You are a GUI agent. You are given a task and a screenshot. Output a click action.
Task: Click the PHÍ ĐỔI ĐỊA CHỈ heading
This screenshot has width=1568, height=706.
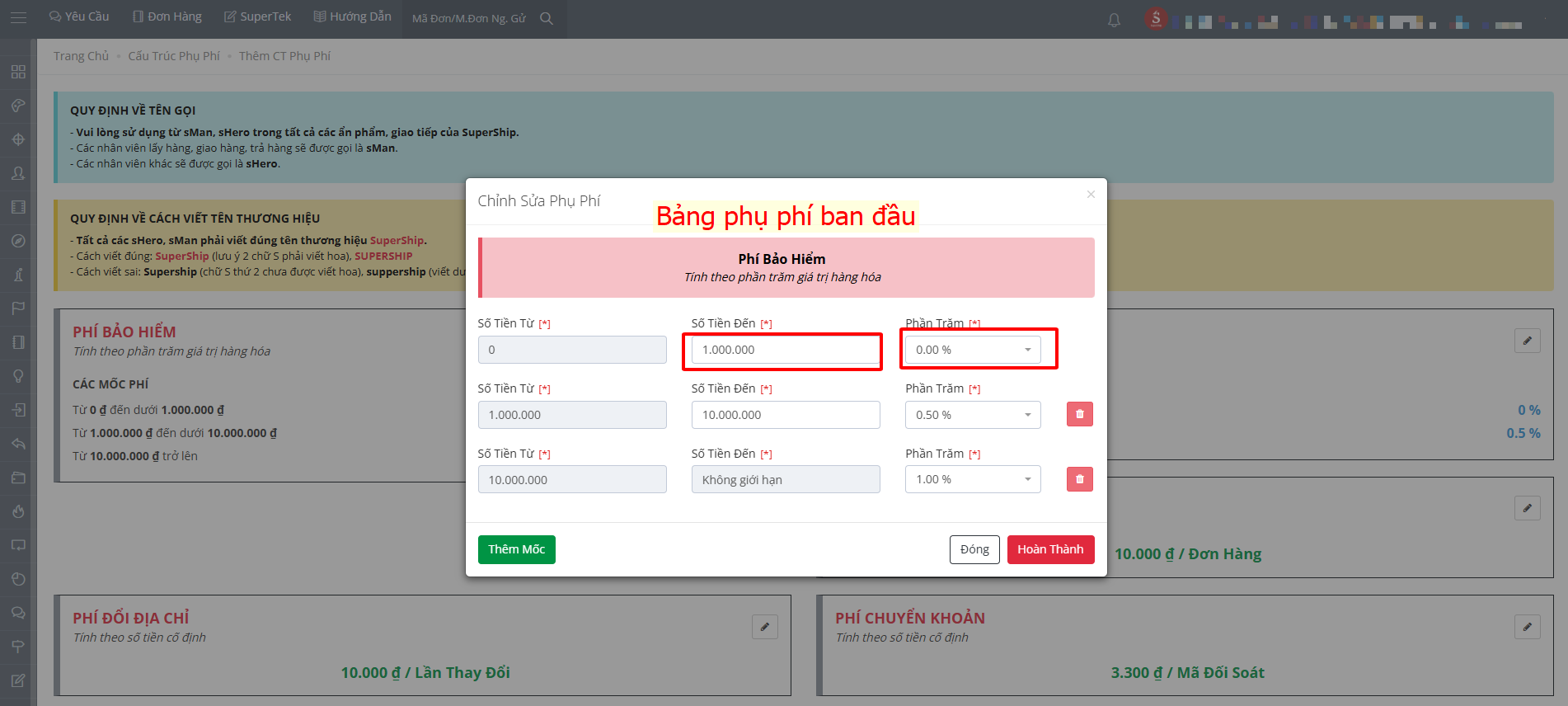click(131, 618)
